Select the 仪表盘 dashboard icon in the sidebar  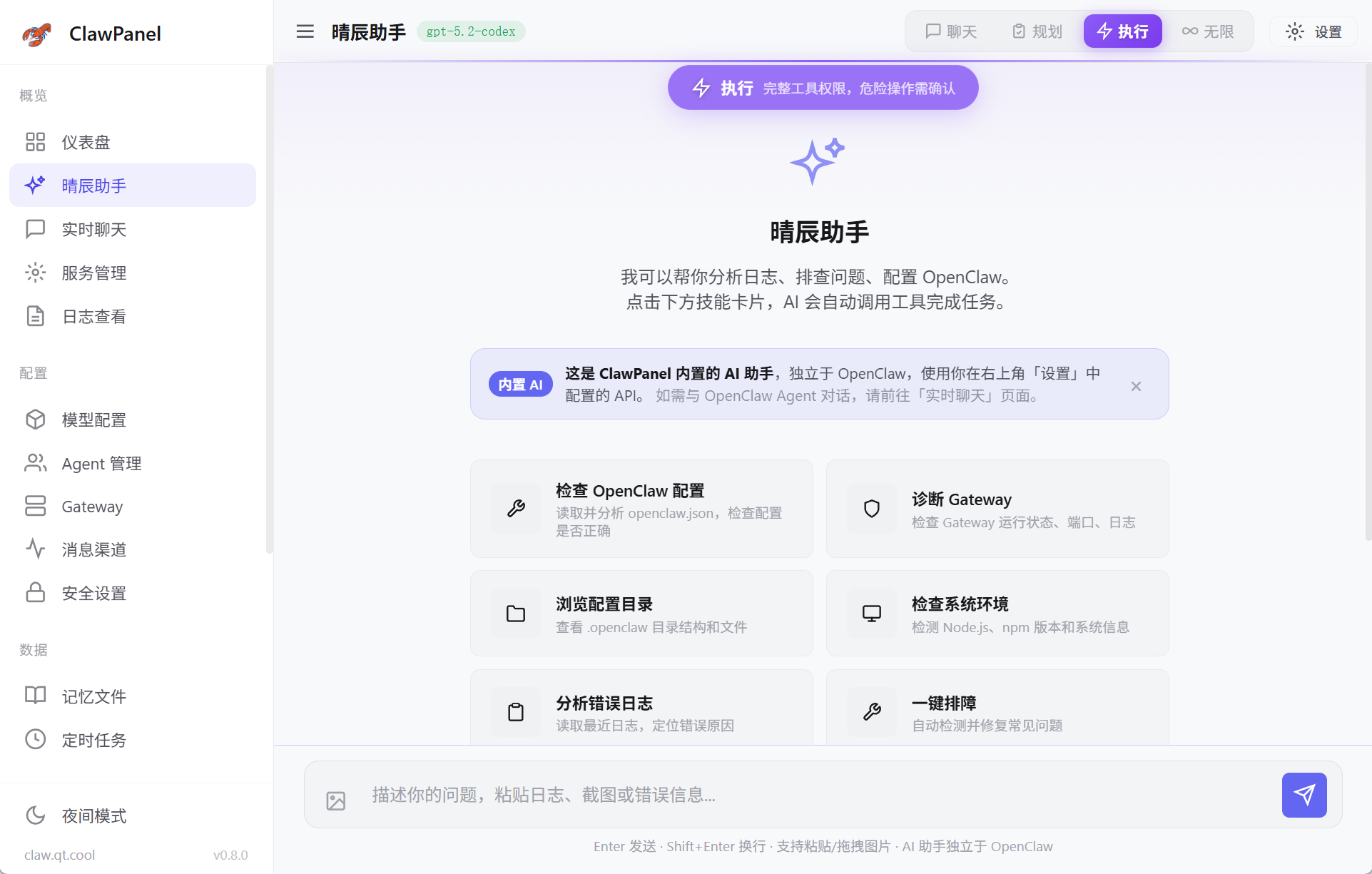(x=36, y=142)
